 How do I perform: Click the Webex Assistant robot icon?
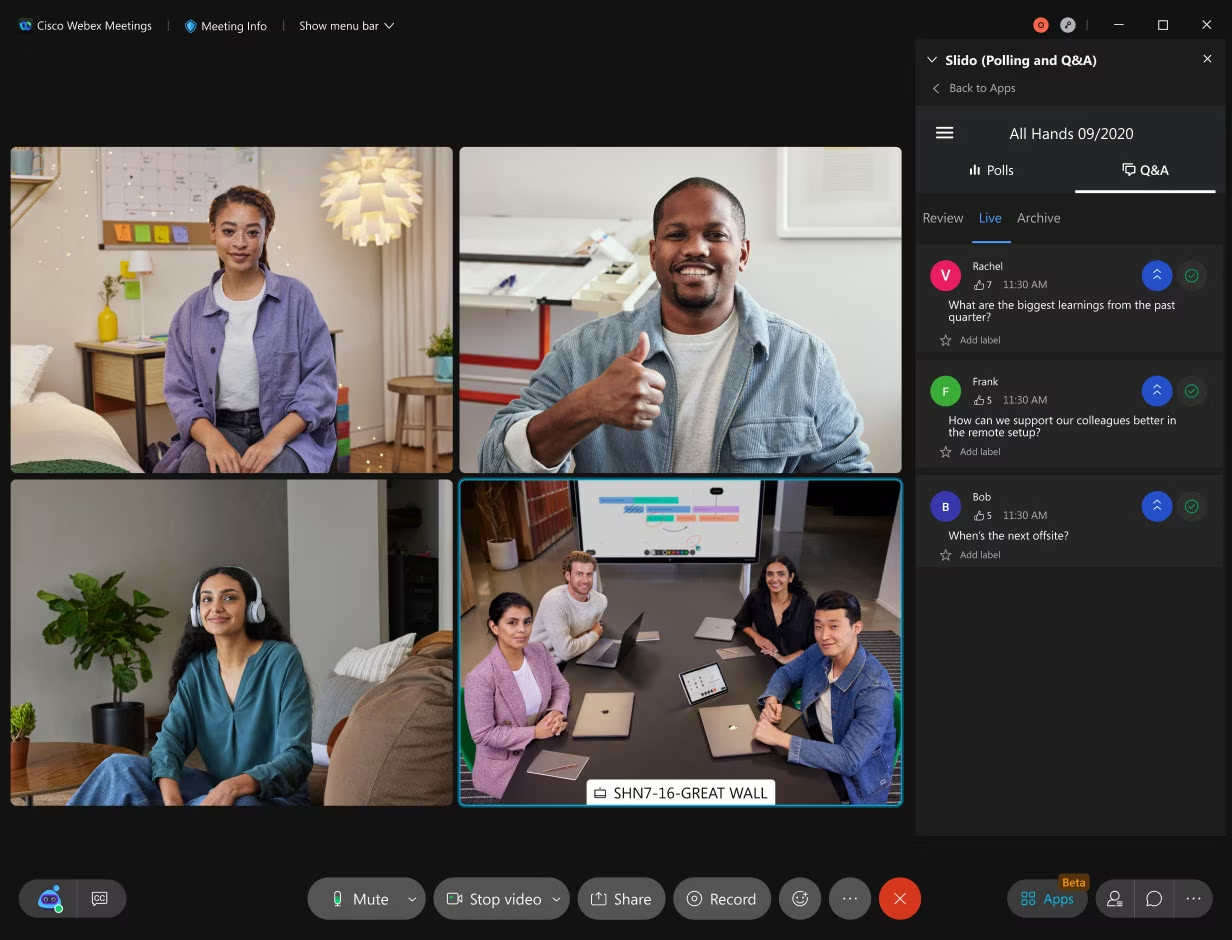coord(48,898)
